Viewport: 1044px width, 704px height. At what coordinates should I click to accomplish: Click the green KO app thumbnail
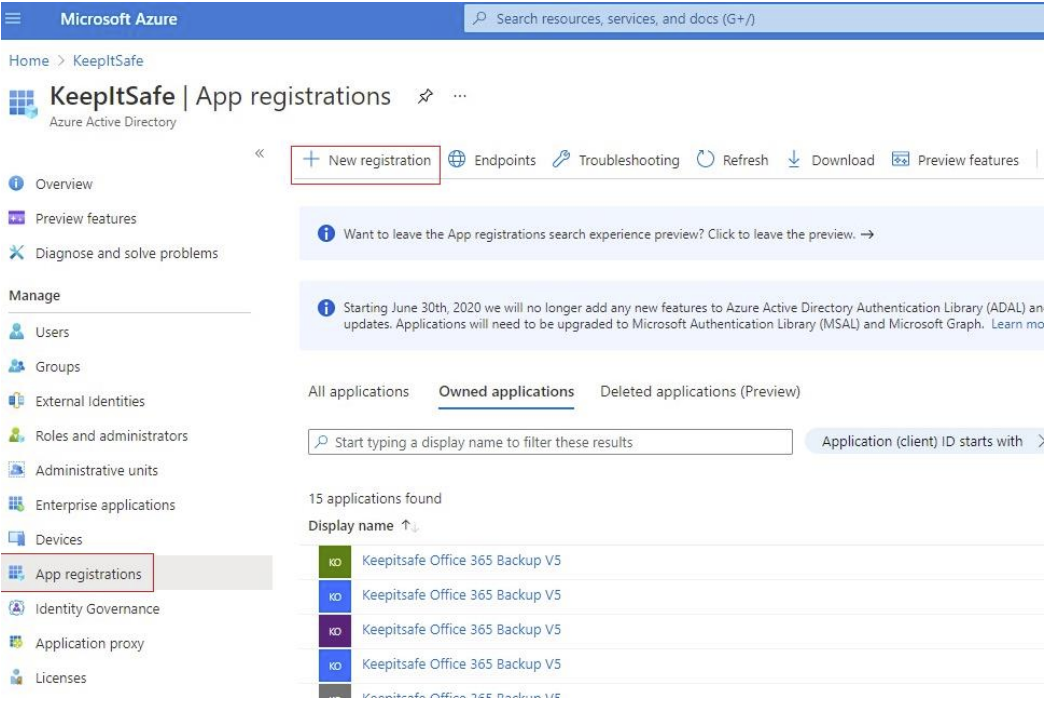coord(334,561)
